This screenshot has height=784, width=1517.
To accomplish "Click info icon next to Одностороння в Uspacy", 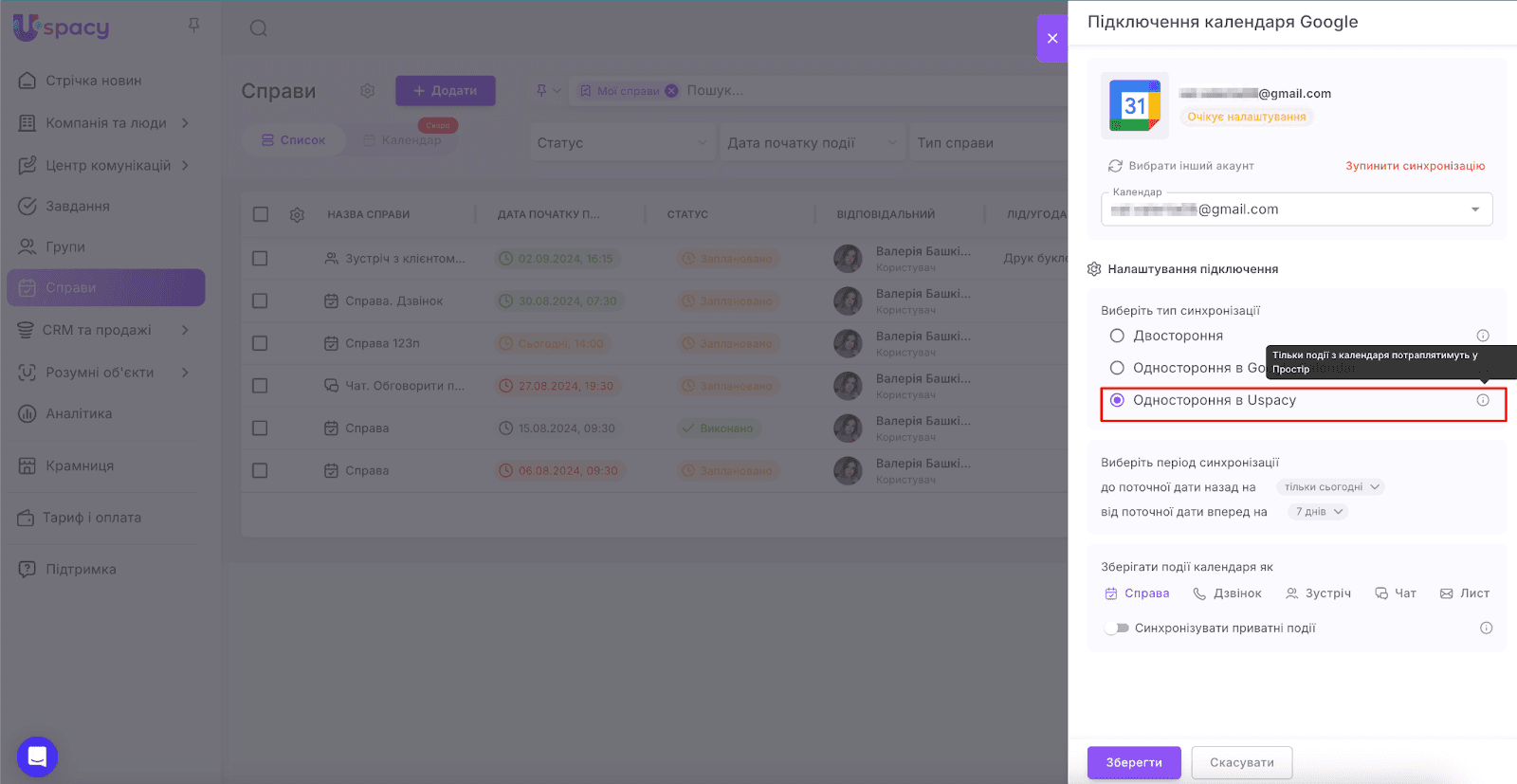I will click(1483, 400).
